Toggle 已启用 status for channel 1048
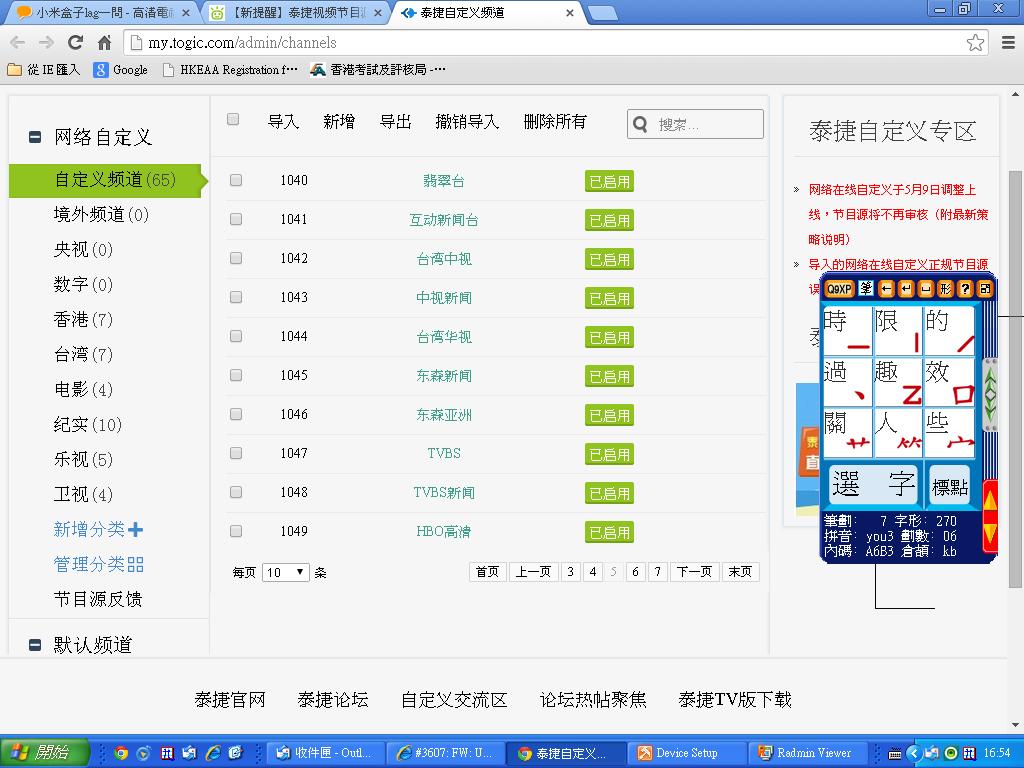This screenshot has height=768, width=1024. pos(609,493)
